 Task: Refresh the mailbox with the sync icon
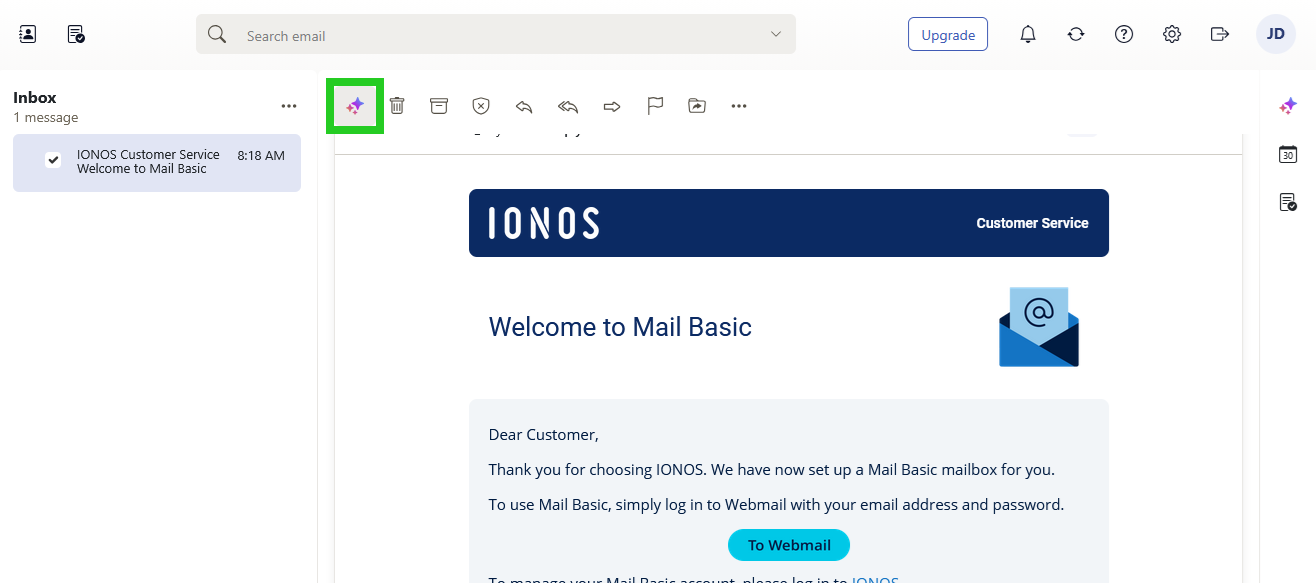pos(1075,33)
